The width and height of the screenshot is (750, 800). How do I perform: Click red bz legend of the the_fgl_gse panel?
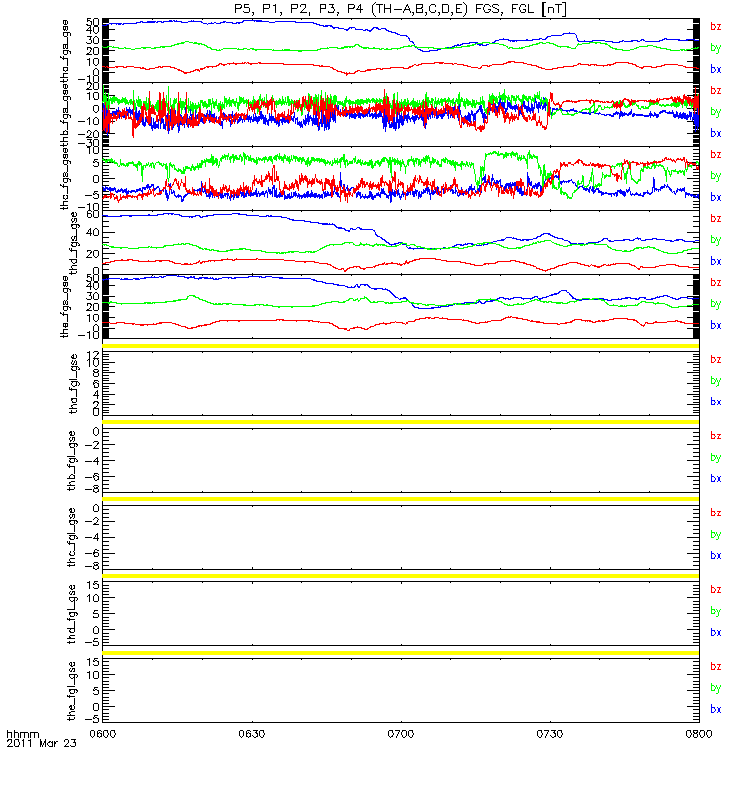coord(716,667)
